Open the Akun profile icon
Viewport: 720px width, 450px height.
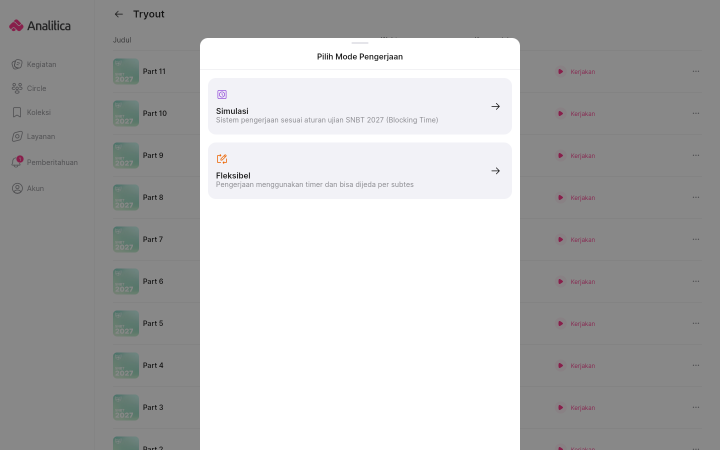[17, 188]
